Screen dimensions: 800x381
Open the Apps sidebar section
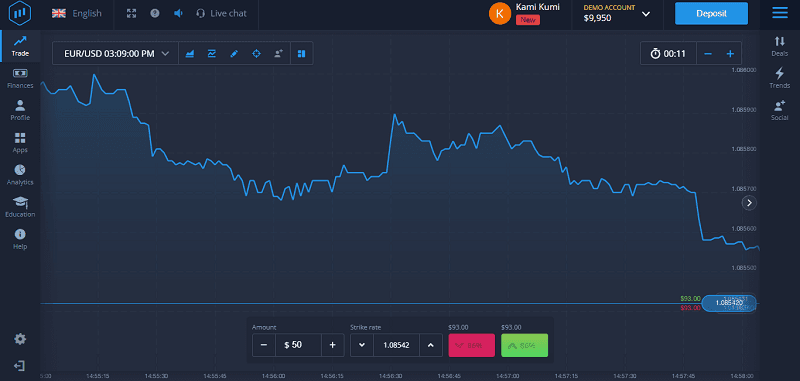tap(20, 143)
